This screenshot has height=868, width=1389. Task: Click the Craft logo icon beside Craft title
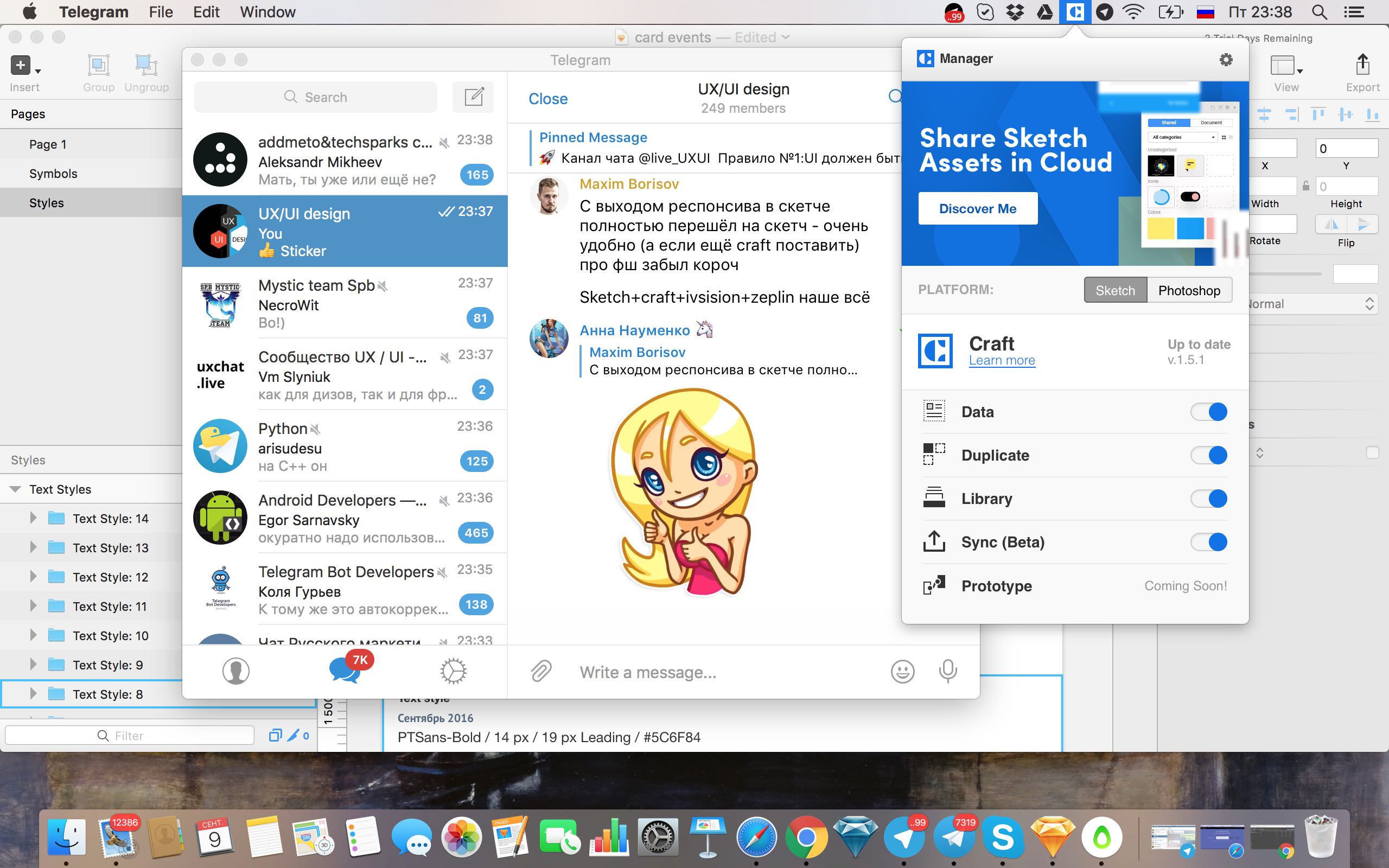pyautogui.click(x=935, y=351)
